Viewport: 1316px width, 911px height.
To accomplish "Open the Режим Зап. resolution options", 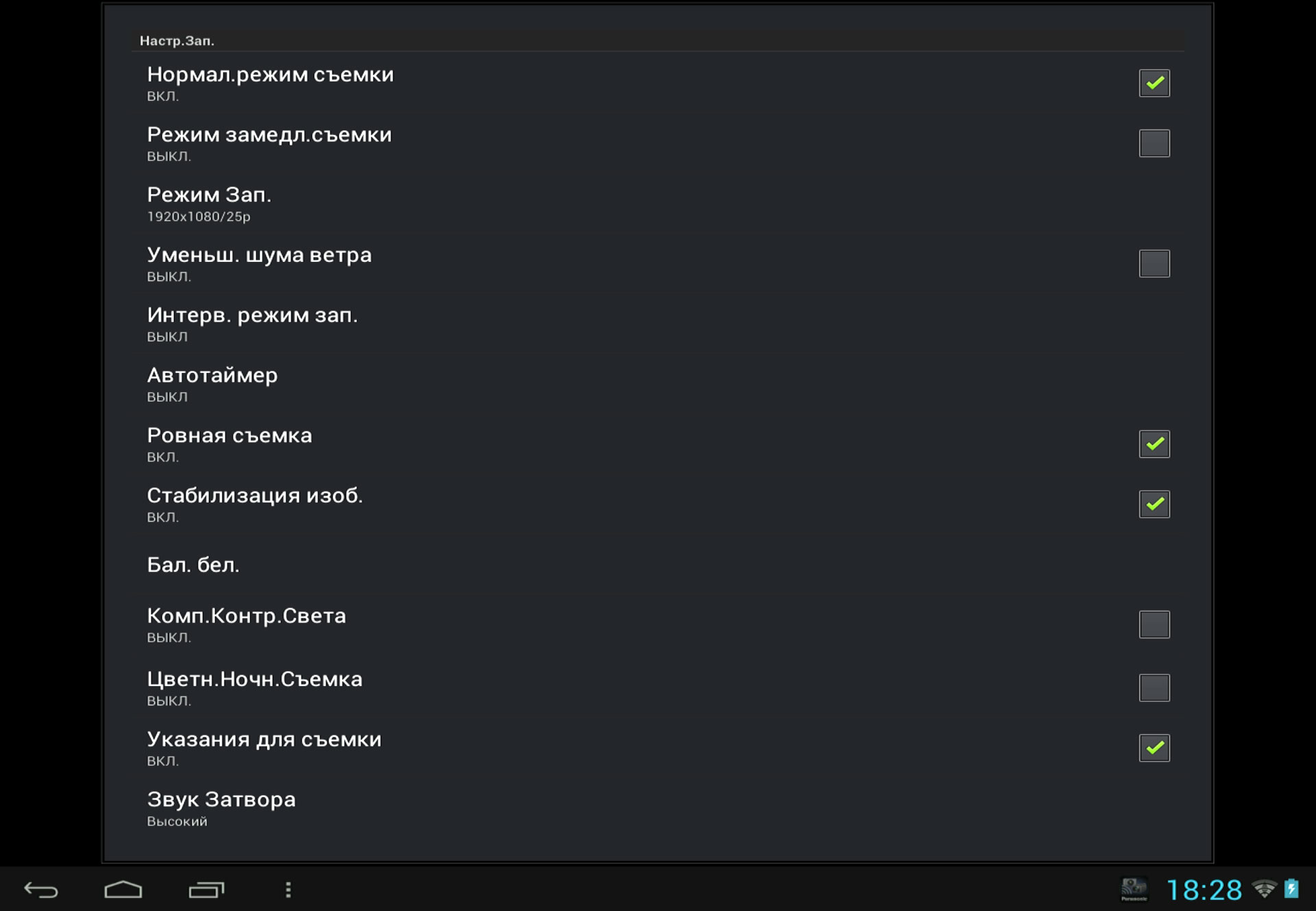I will [209, 204].
